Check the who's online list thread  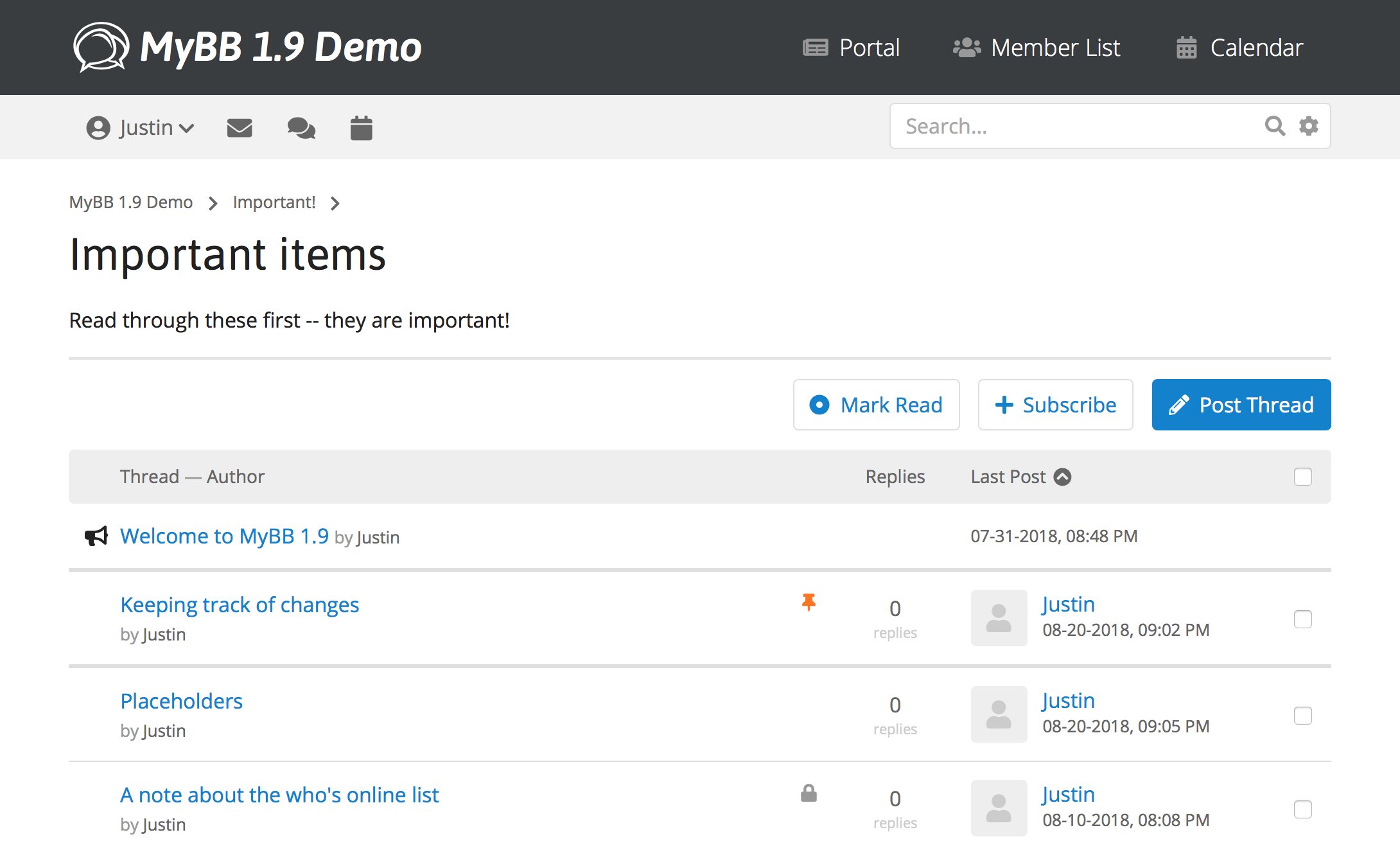(x=1303, y=809)
